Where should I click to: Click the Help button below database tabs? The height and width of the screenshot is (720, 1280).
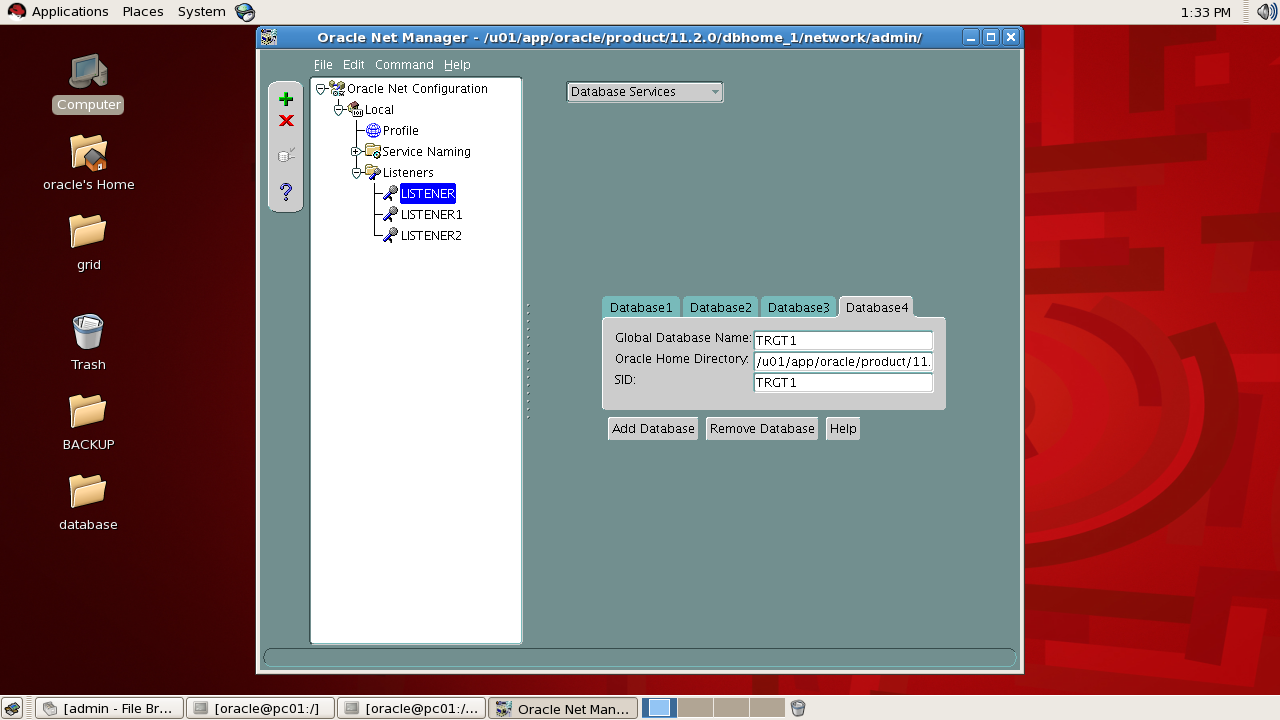click(x=843, y=428)
